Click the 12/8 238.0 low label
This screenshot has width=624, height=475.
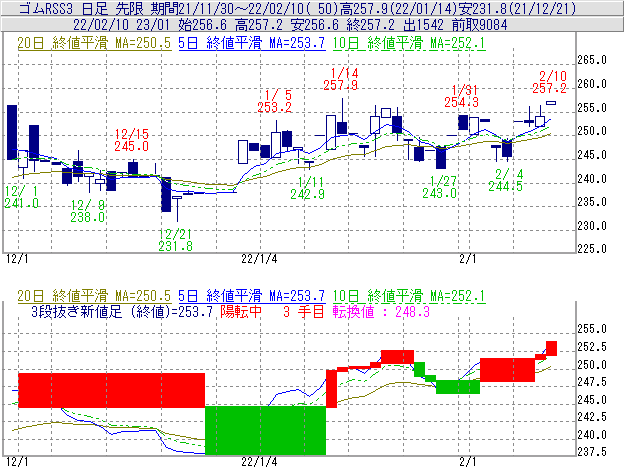(88, 211)
